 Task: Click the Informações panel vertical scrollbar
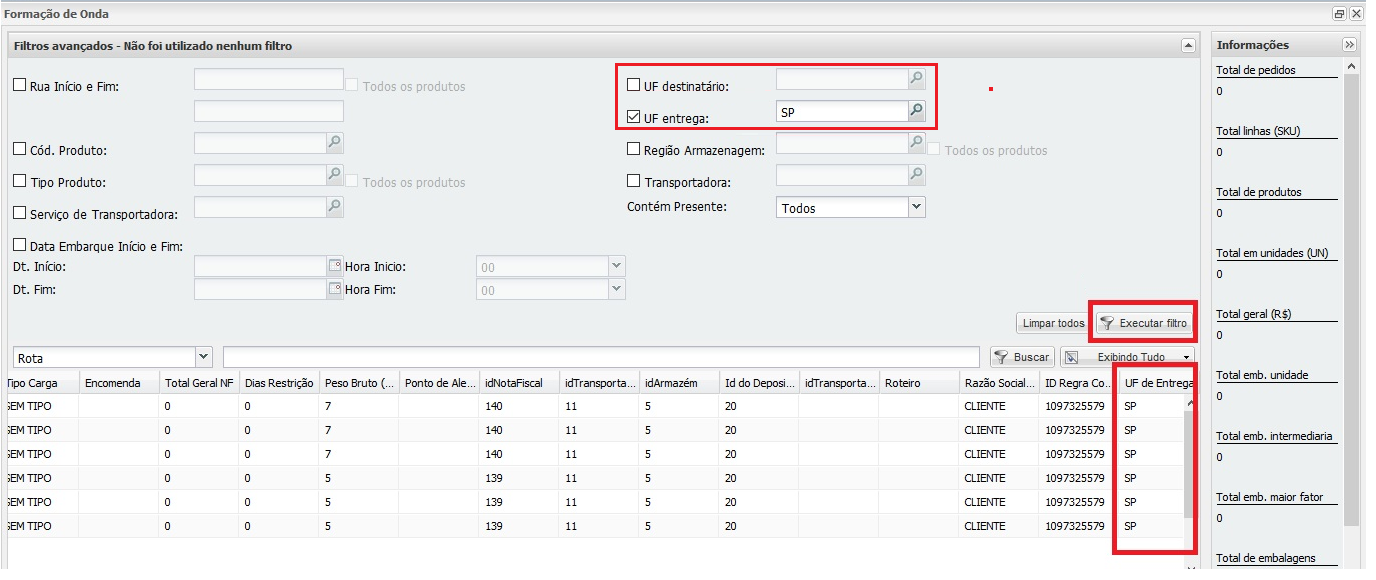click(1351, 300)
